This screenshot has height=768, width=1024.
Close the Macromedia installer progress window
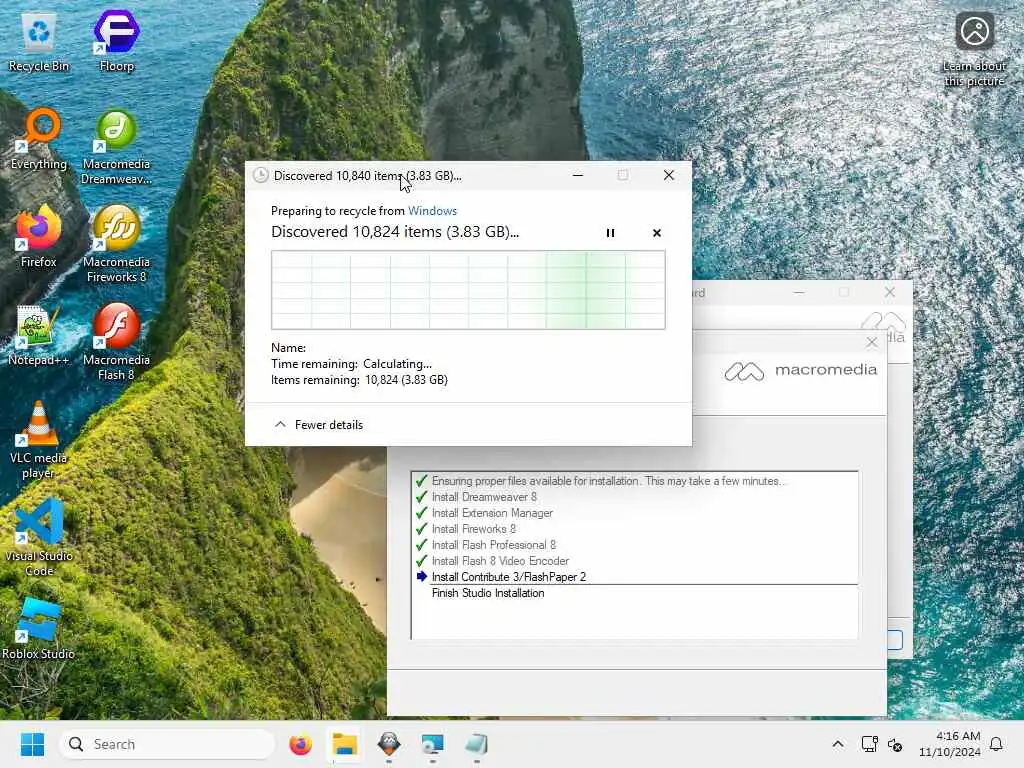point(872,342)
